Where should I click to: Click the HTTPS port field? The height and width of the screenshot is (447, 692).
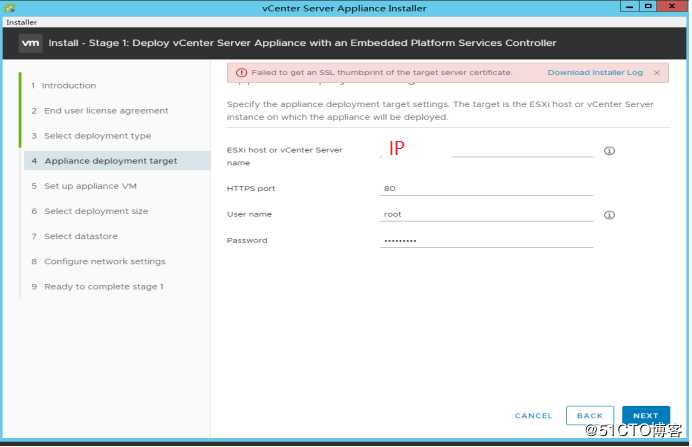click(x=486, y=188)
